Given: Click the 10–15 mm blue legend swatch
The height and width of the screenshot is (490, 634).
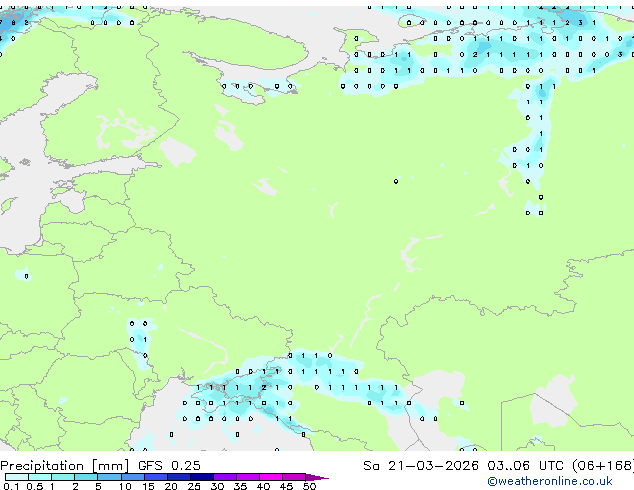Looking at the screenshot, I should tap(132, 477).
